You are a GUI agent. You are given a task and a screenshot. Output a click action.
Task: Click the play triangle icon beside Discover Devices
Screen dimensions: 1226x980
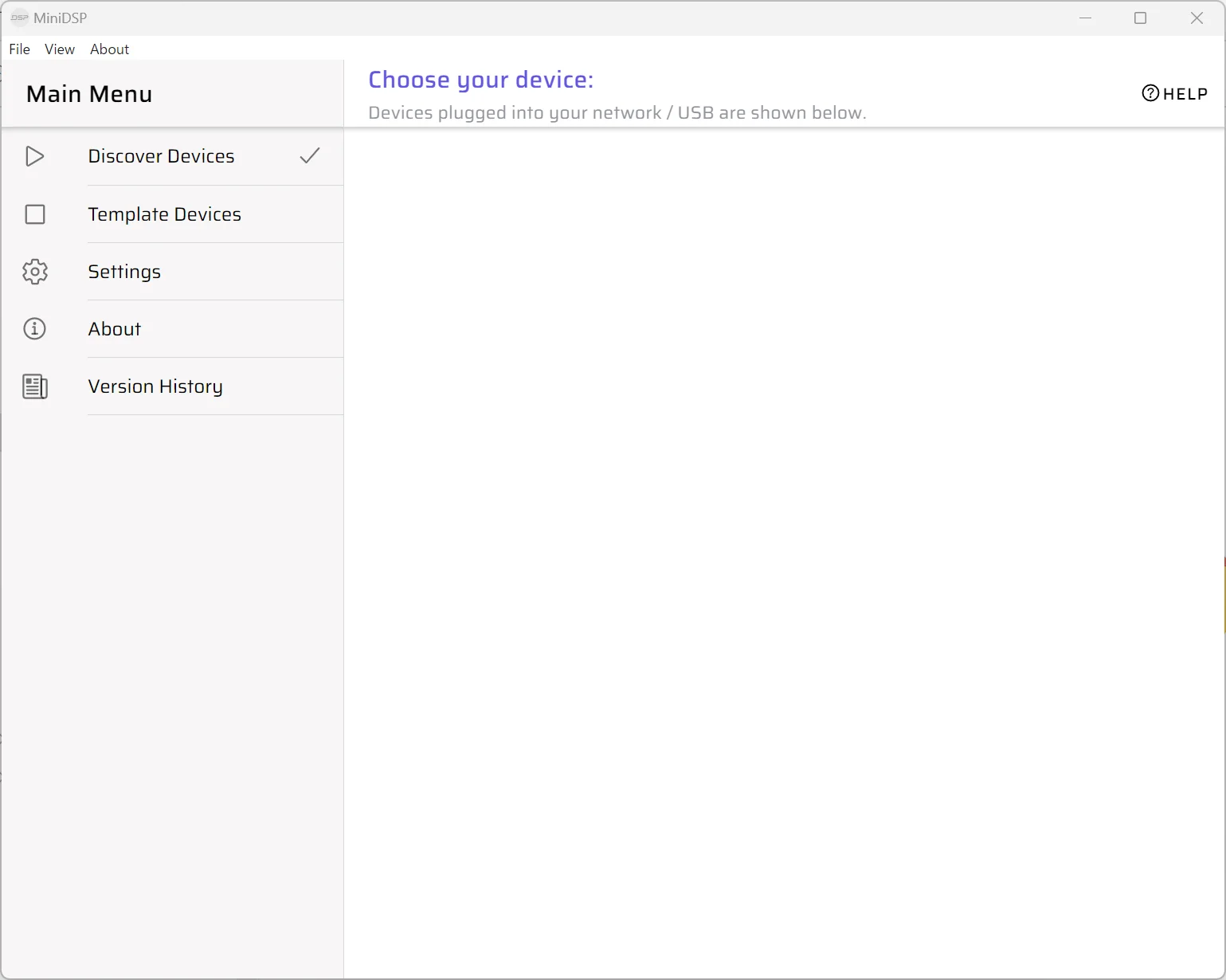(34, 156)
